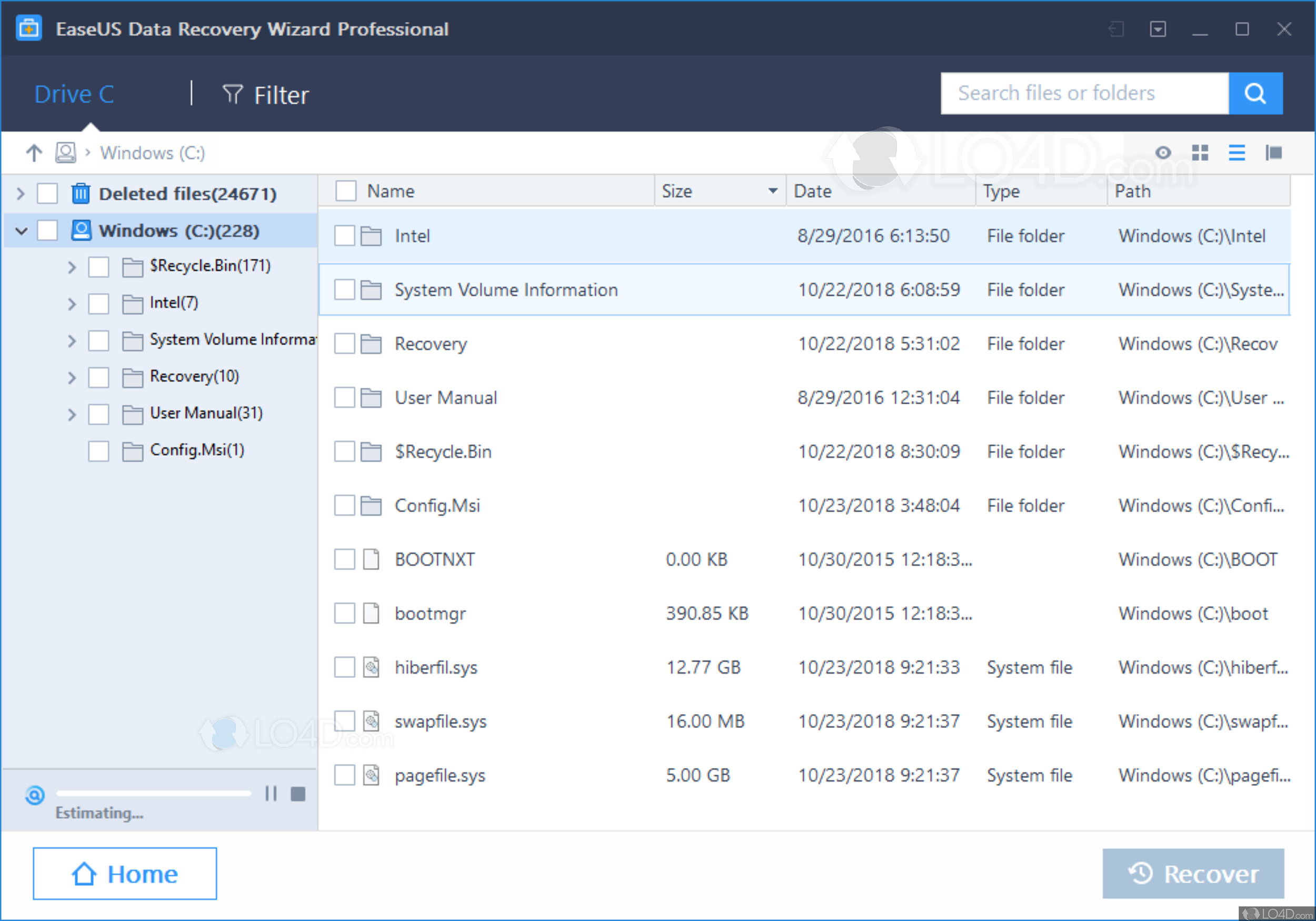Stop the running scan
This screenshot has width=1316, height=921.
click(297, 793)
